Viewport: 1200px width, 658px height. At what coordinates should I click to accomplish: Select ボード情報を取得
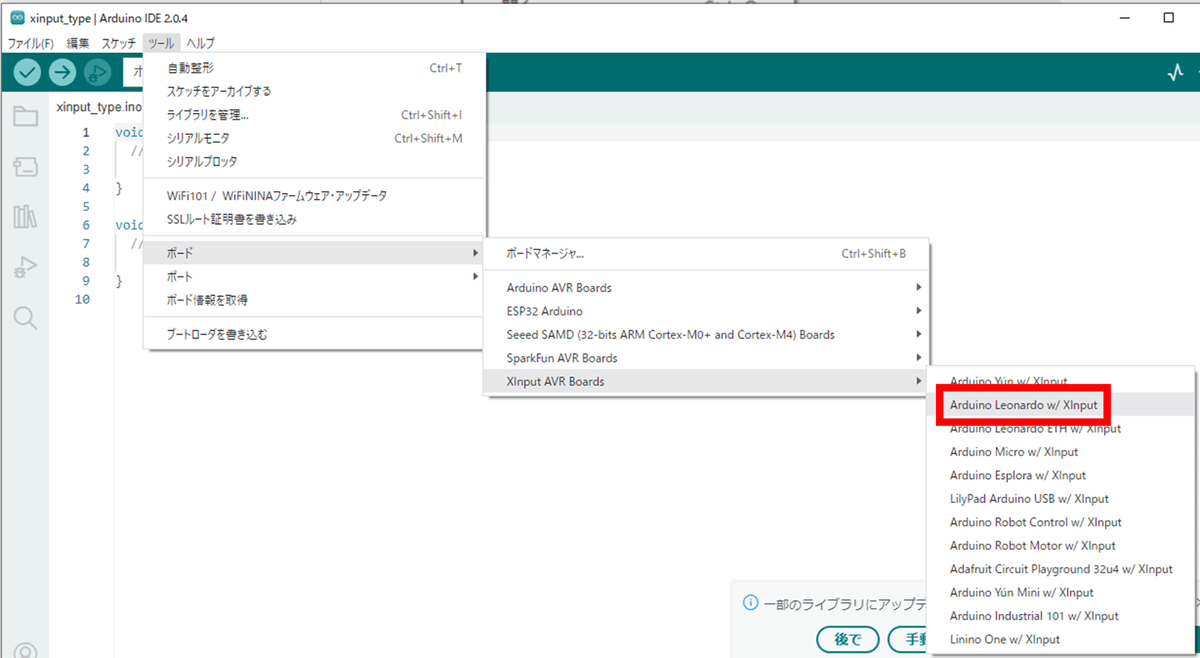coord(315,300)
